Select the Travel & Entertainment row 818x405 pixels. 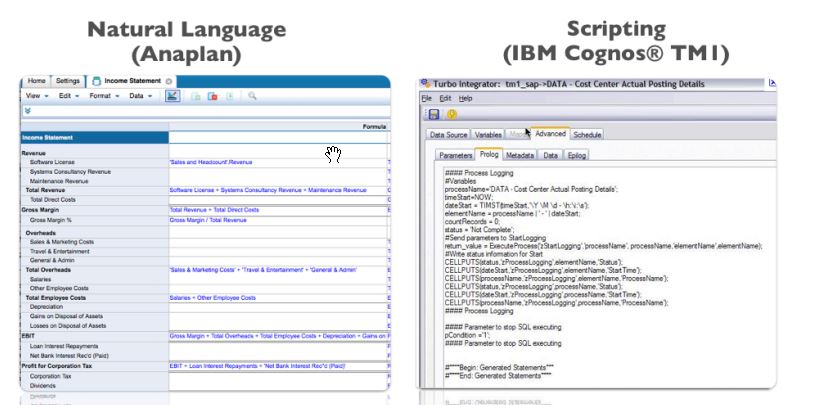click(x=59, y=252)
